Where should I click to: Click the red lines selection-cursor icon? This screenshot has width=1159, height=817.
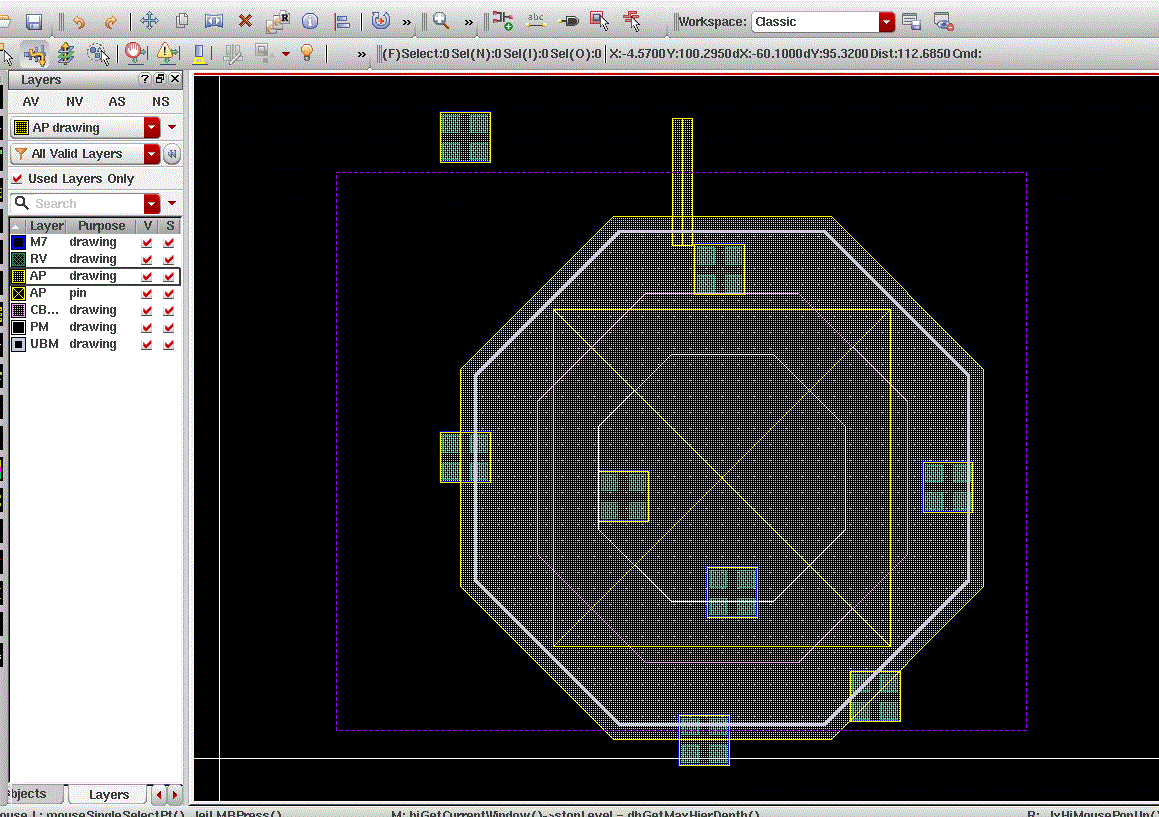coord(632,21)
